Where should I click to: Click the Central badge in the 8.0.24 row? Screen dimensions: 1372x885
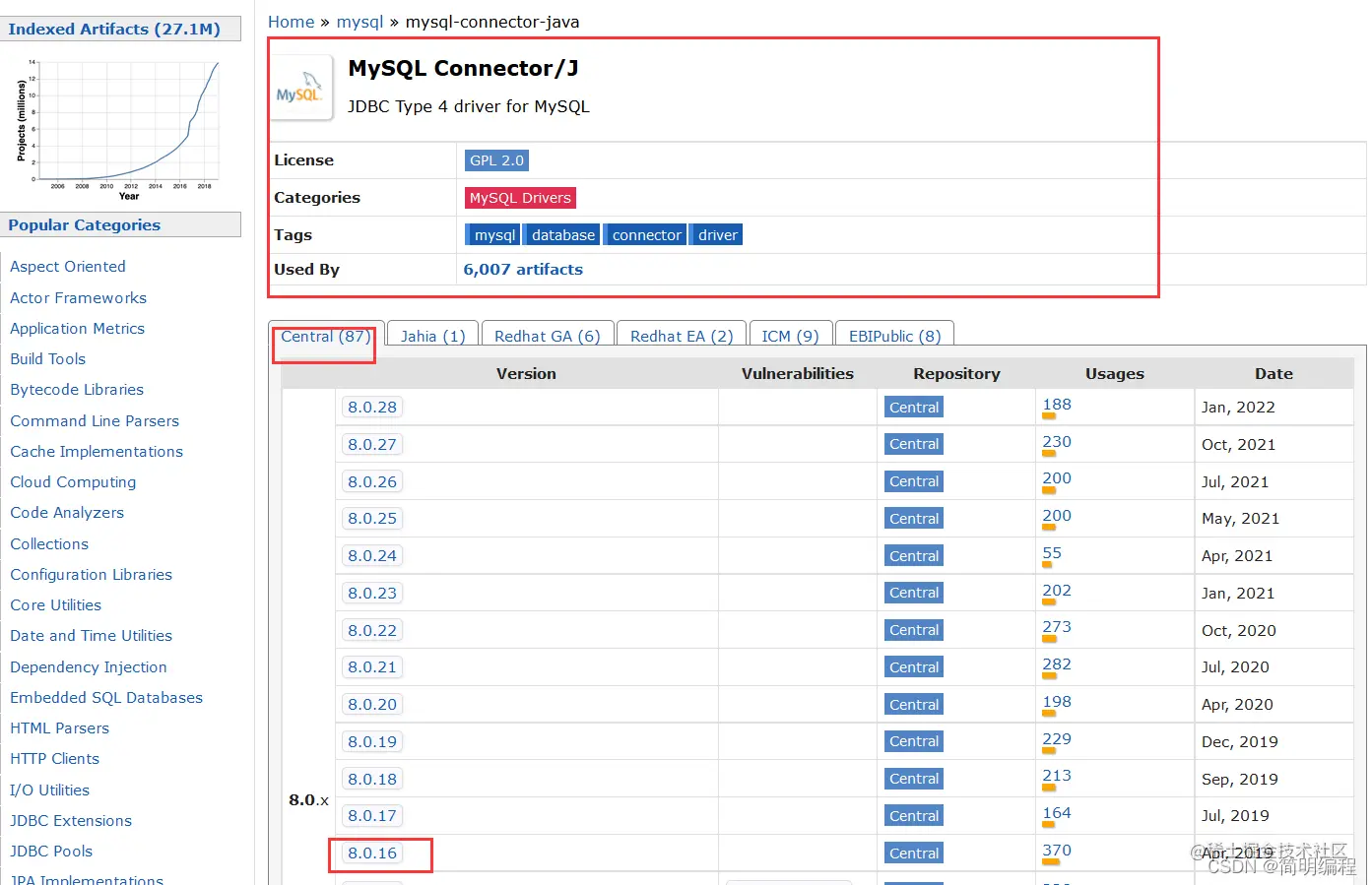point(914,556)
